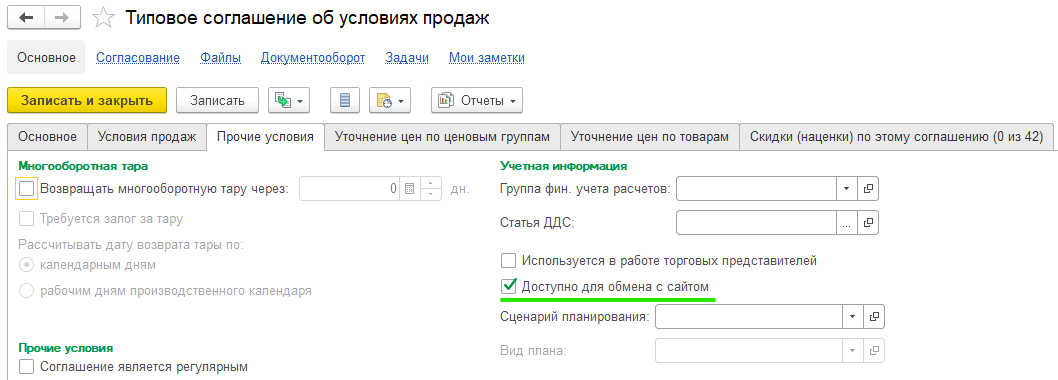Click Записать и закрыть button
Image resolution: width=1058 pixels, height=380 pixels.
87,101
